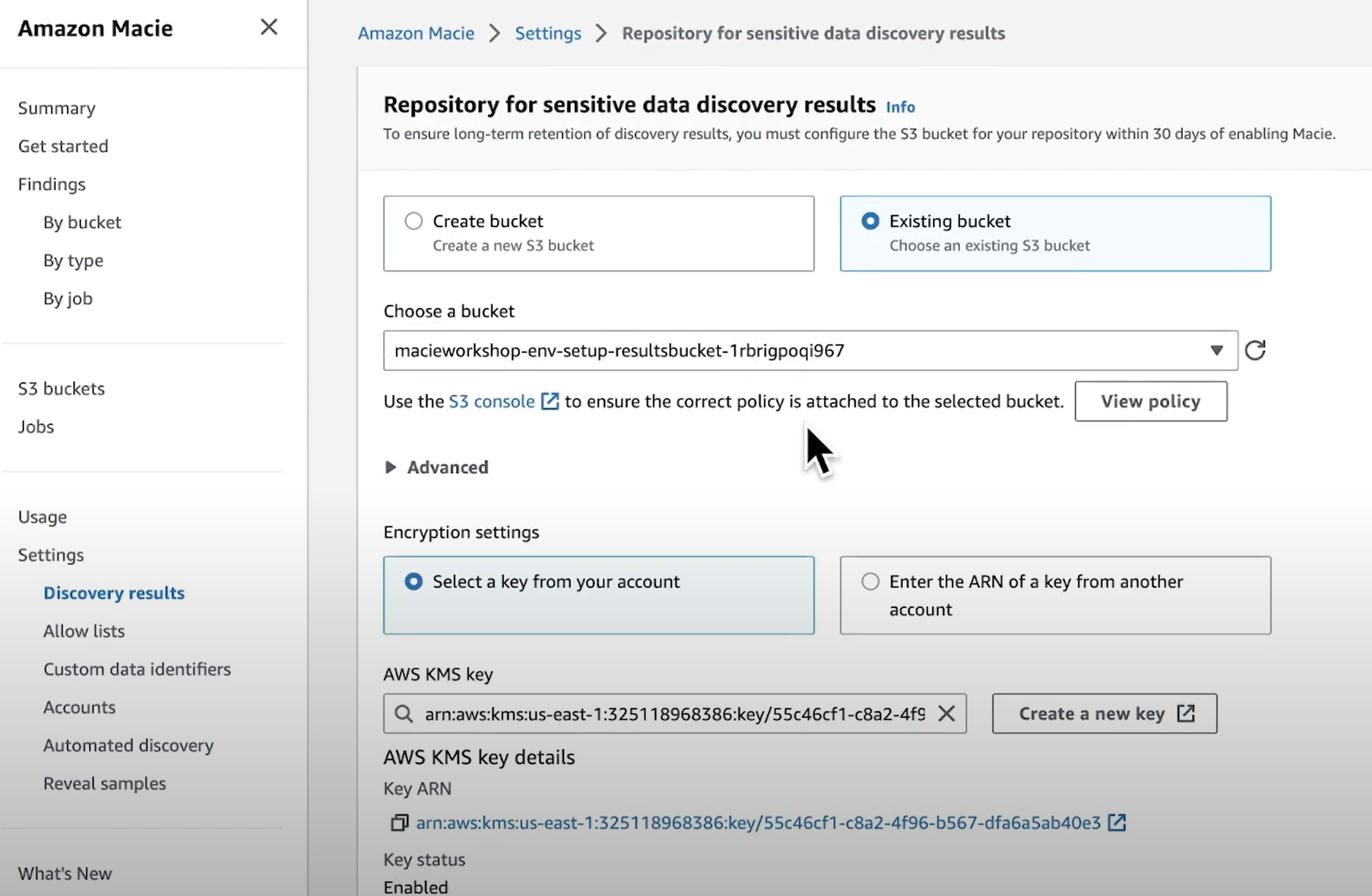Select the Existing bucket radio option
The width and height of the screenshot is (1372, 896).
pyautogui.click(x=870, y=222)
